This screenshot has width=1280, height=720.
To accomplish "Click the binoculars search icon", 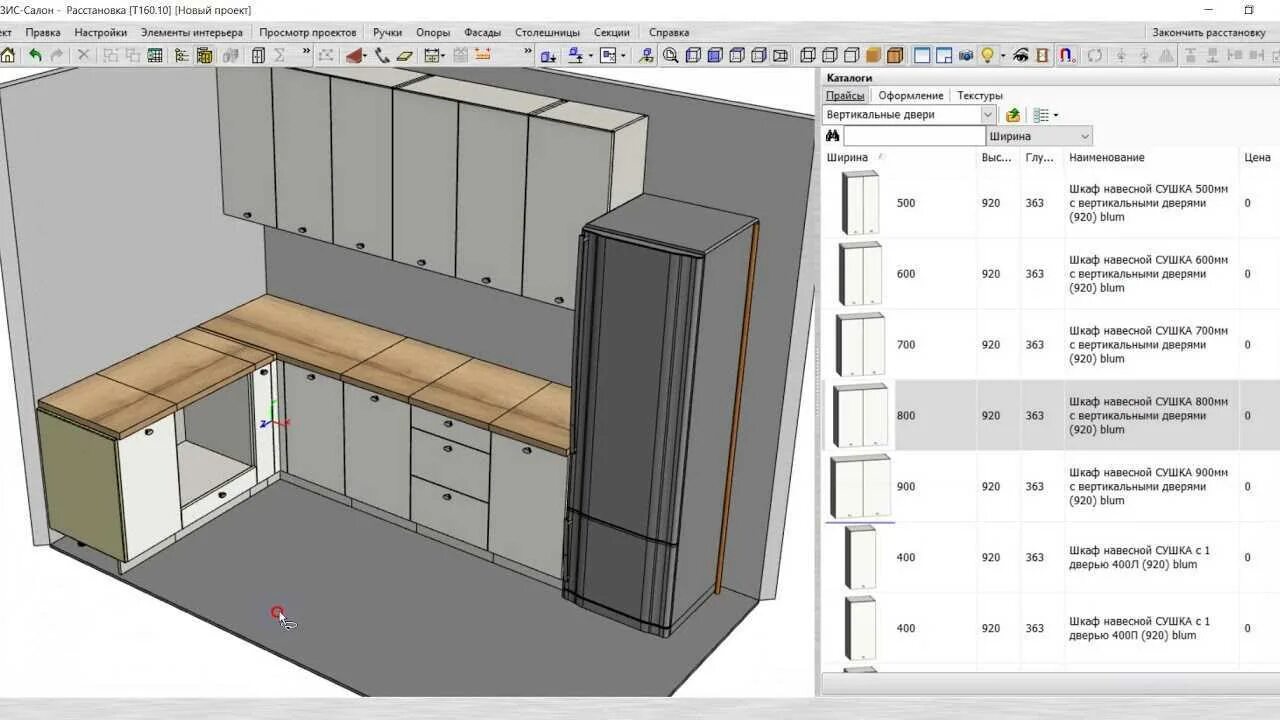I will tap(832, 136).
